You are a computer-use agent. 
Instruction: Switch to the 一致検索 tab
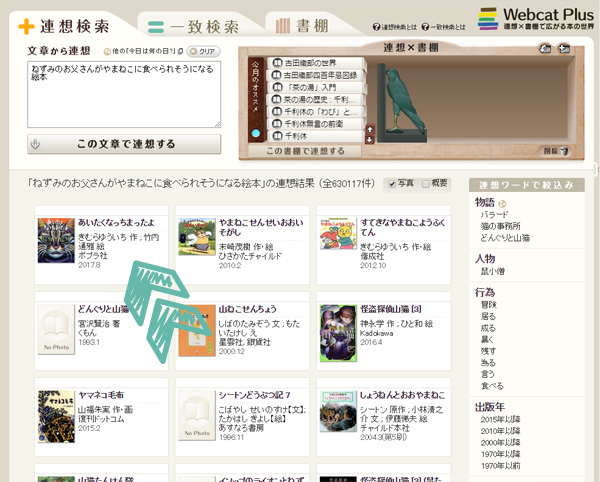point(194,27)
